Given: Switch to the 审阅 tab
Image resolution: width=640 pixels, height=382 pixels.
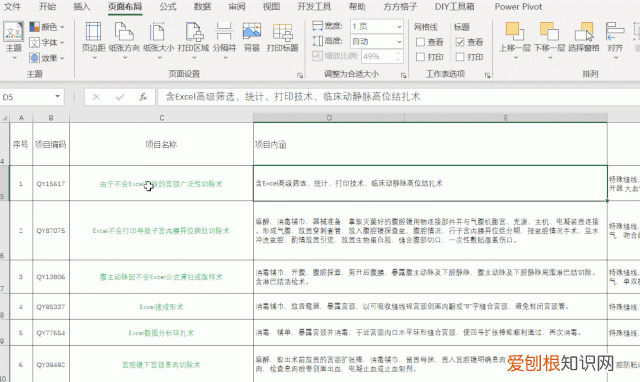Looking at the screenshot, I should pyautogui.click(x=237, y=7).
